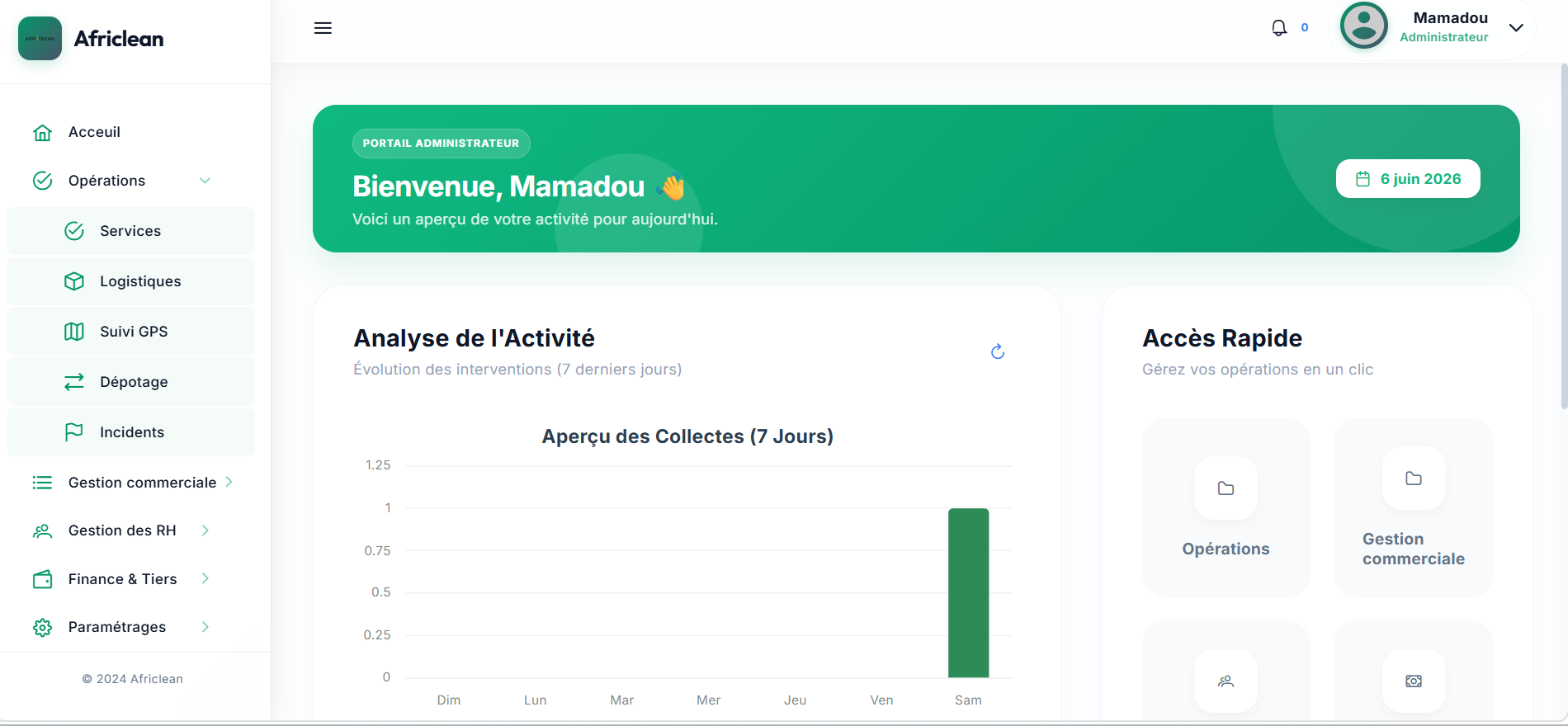Expand the Gestion commerciale chevron
This screenshot has height=726, width=1568.
[229, 482]
